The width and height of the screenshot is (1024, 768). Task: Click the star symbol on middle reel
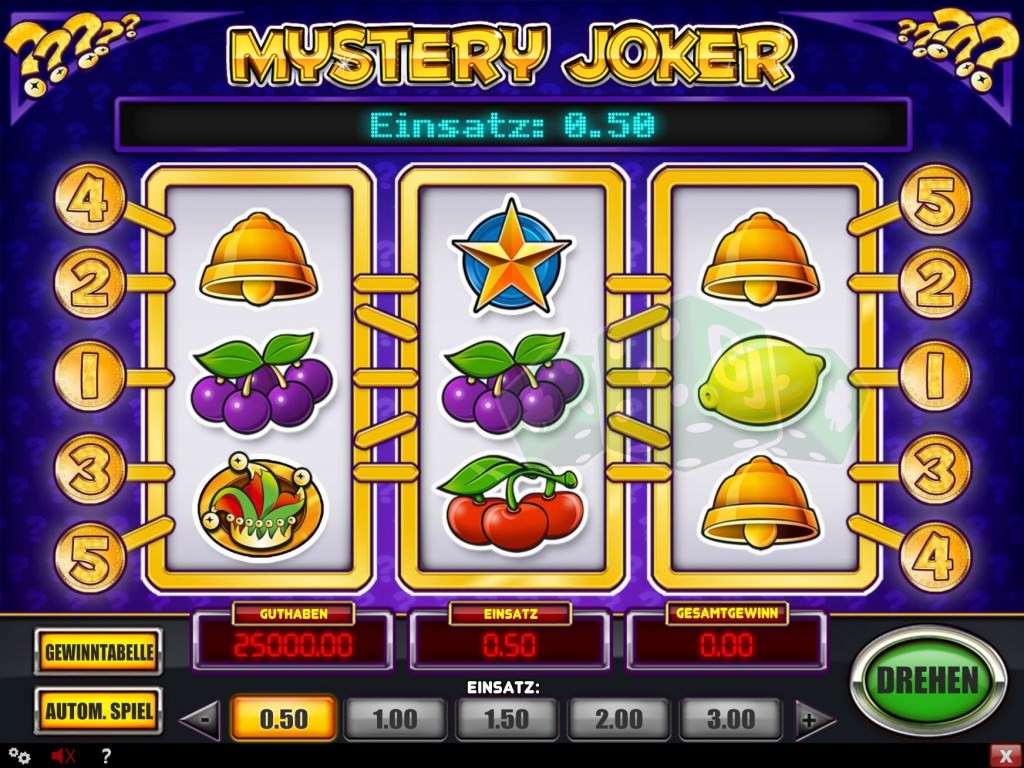pos(511,256)
